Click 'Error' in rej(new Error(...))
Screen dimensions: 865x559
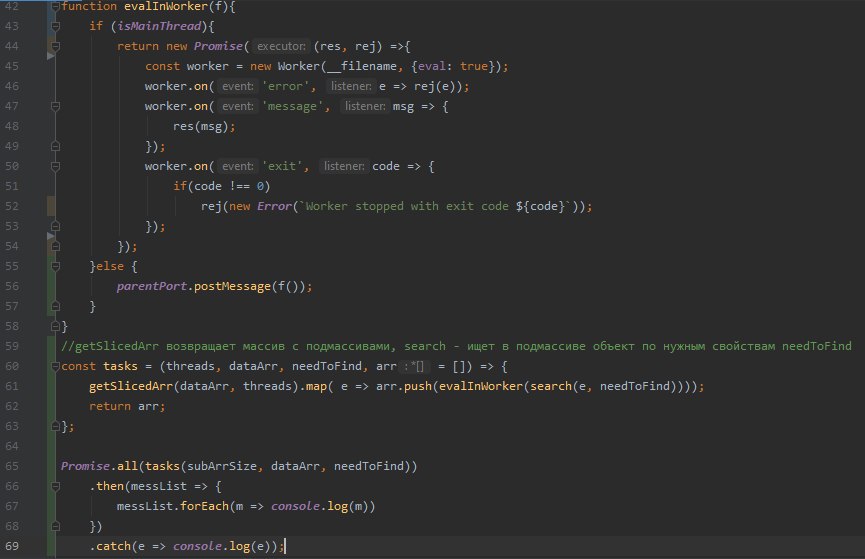coord(274,206)
